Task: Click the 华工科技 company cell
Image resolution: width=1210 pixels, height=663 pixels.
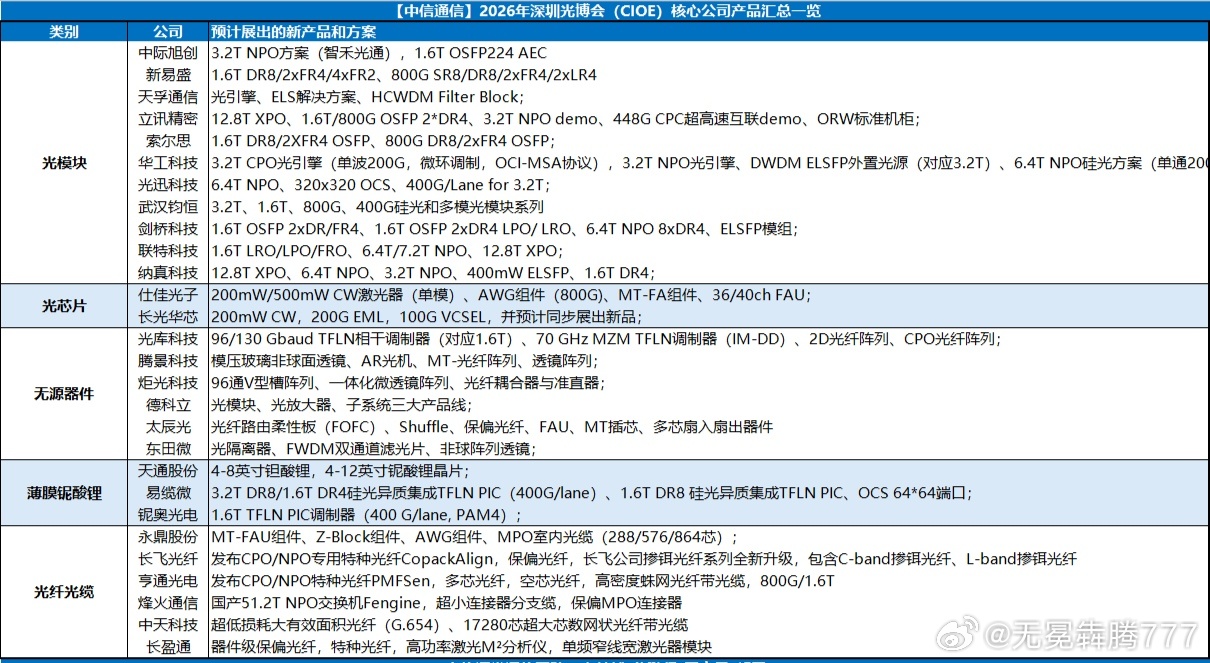Action: coord(169,163)
